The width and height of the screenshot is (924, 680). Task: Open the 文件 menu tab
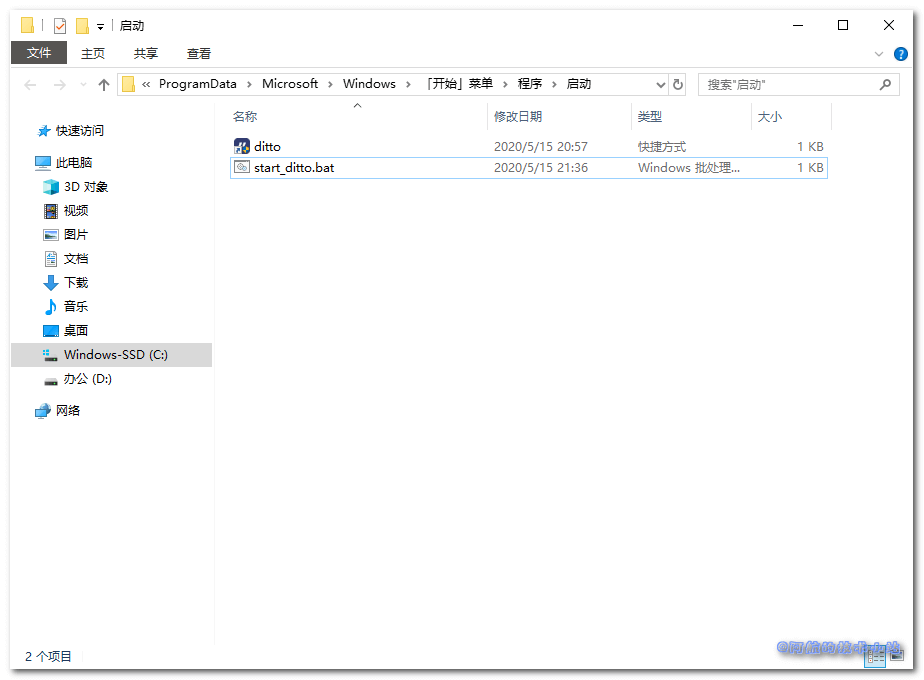coord(39,53)
